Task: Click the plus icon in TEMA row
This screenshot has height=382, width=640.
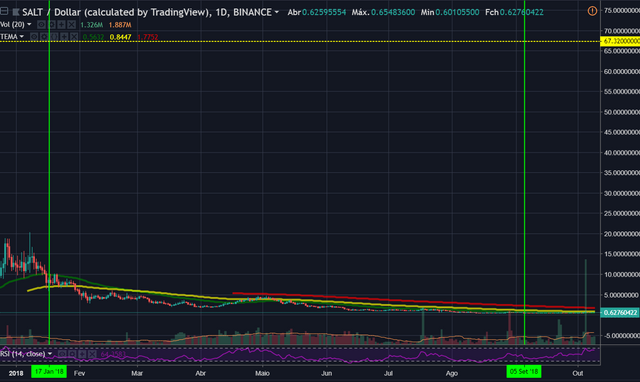Action: pos(64,37)
